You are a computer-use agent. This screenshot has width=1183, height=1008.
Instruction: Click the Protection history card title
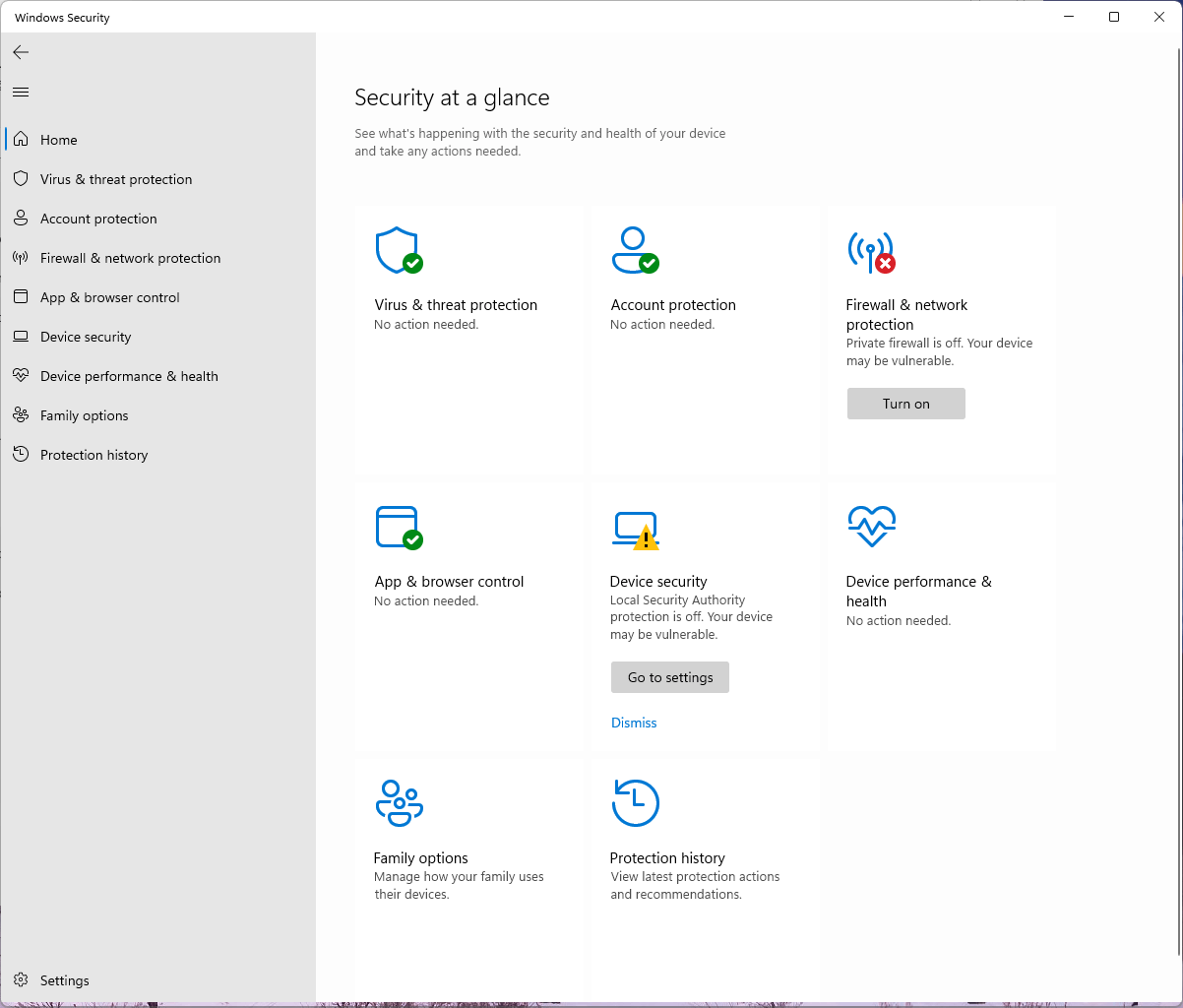coord(667,858)
